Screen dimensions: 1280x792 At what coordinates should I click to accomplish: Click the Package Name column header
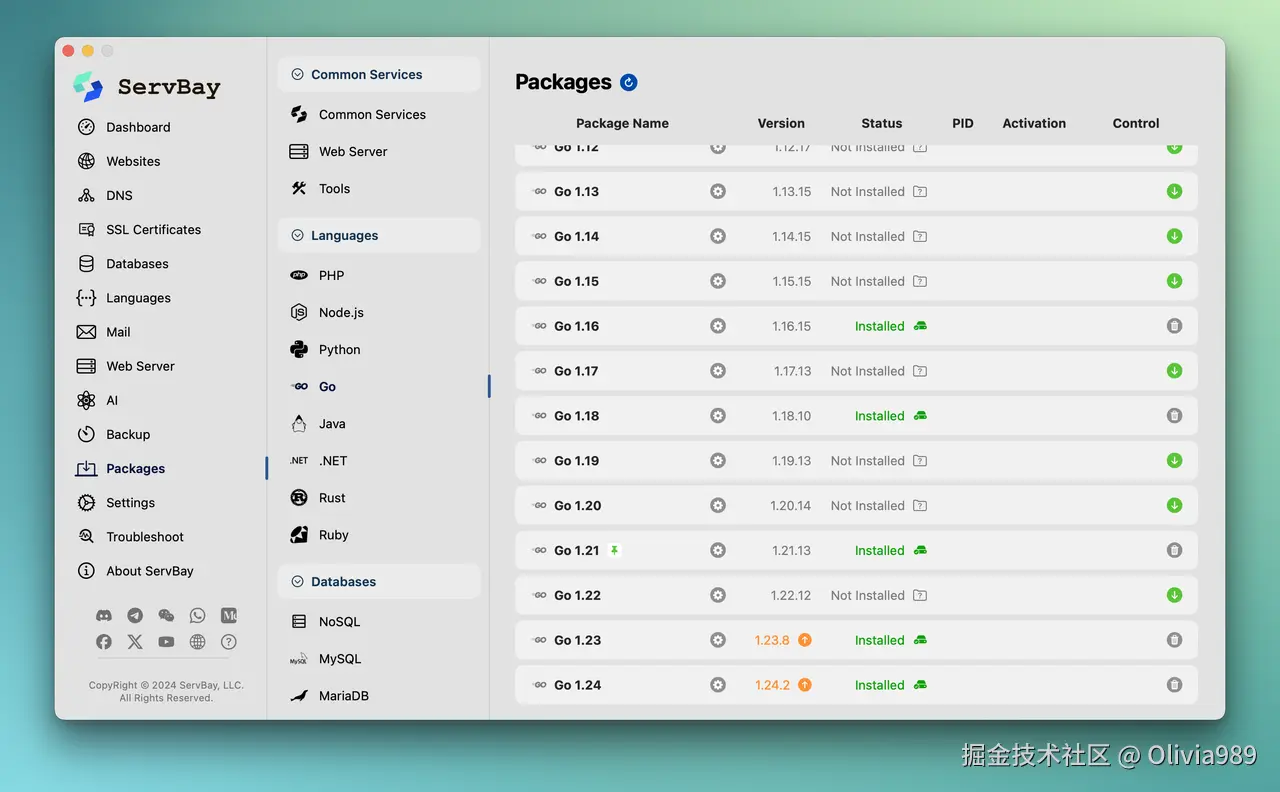[622, 123]
